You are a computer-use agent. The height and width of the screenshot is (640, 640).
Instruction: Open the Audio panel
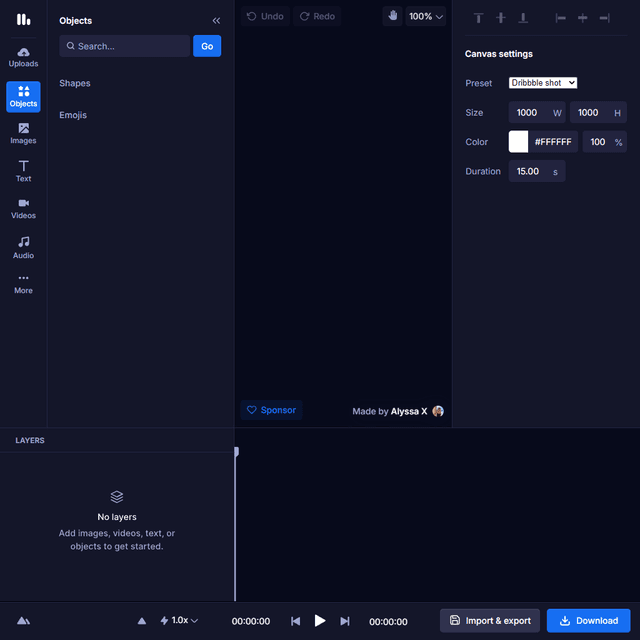[23, 247]
